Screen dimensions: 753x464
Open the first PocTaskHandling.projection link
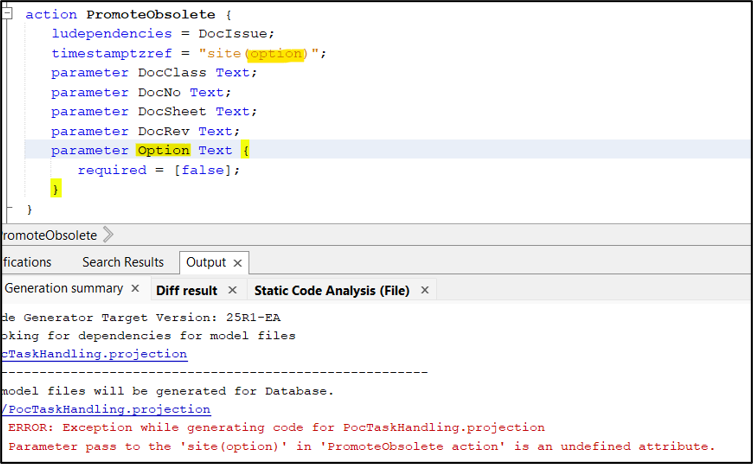coord(93,354)
